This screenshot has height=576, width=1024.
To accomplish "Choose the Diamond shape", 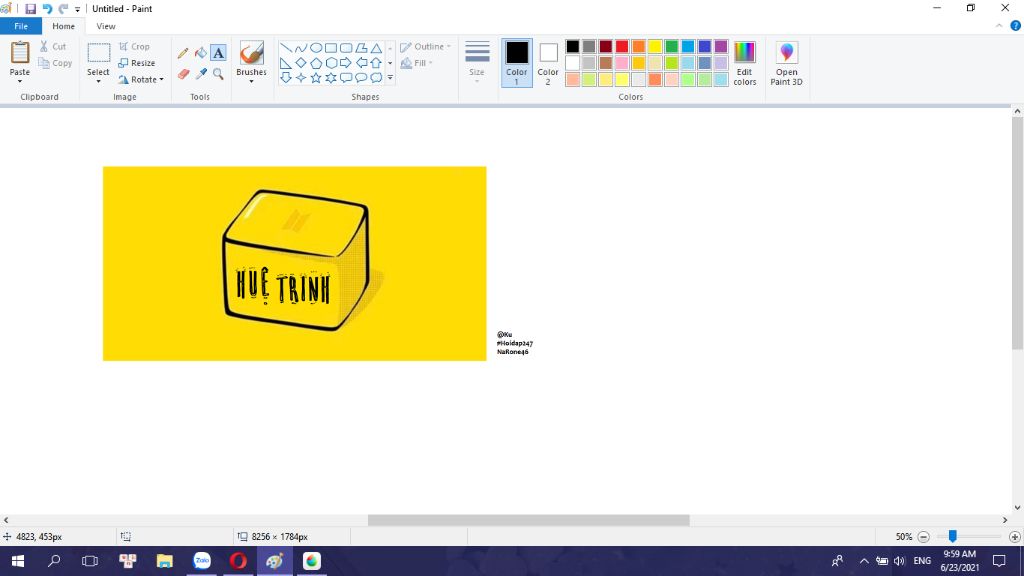I will [300, 63].
